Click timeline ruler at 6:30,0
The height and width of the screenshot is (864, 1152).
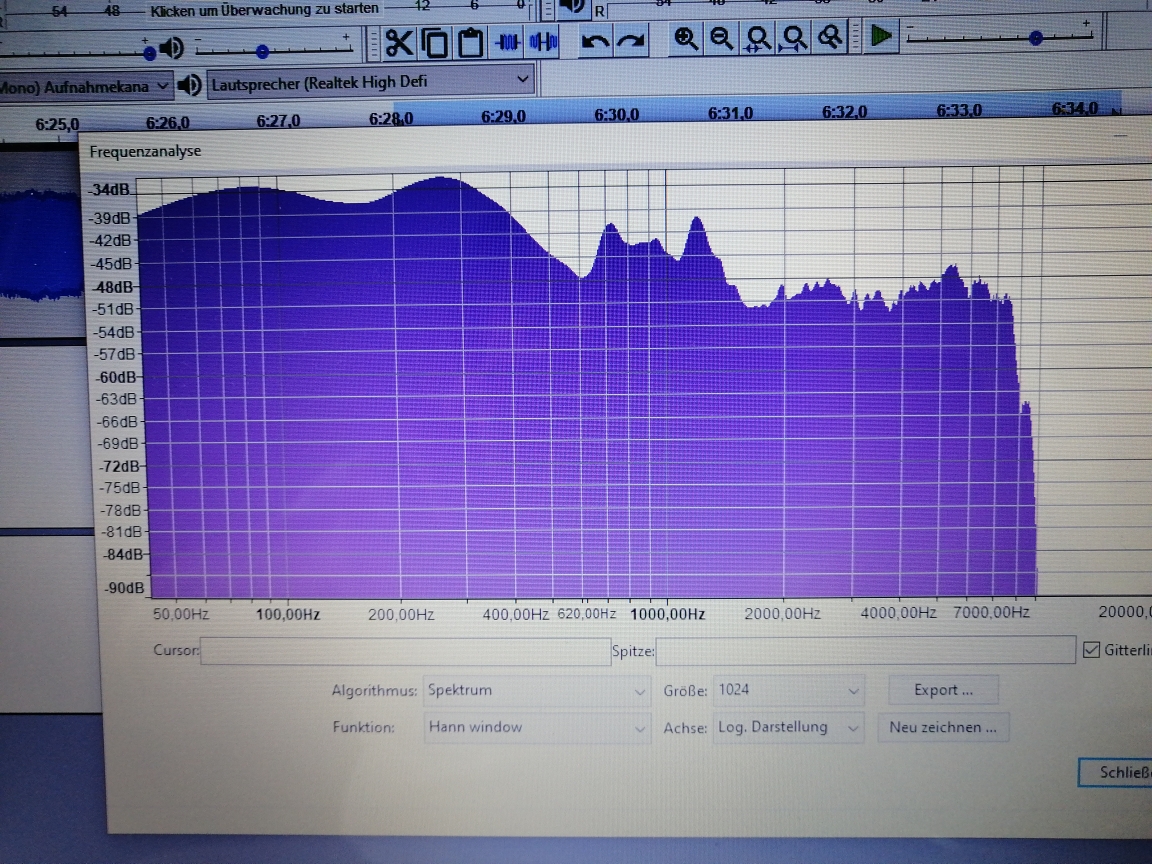[616, 115]
